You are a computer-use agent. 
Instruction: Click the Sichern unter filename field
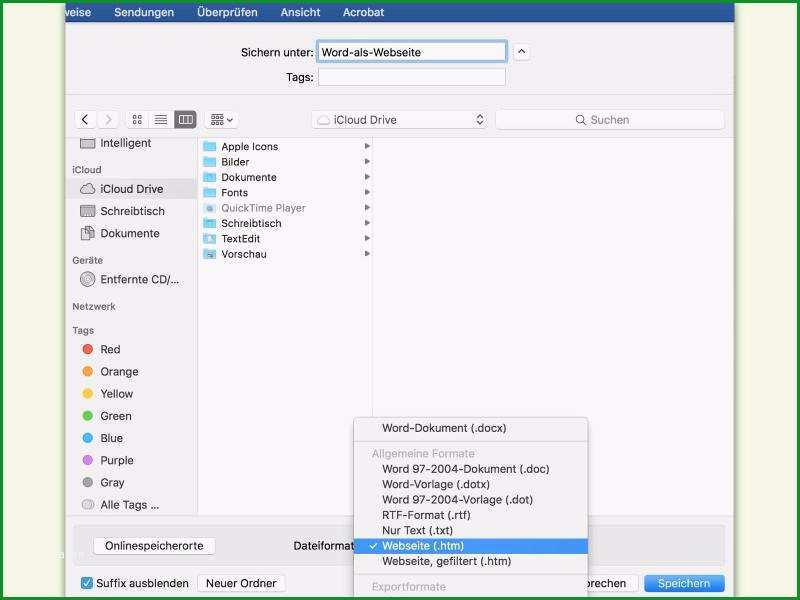pyautogui.click(x=412, y=52)
